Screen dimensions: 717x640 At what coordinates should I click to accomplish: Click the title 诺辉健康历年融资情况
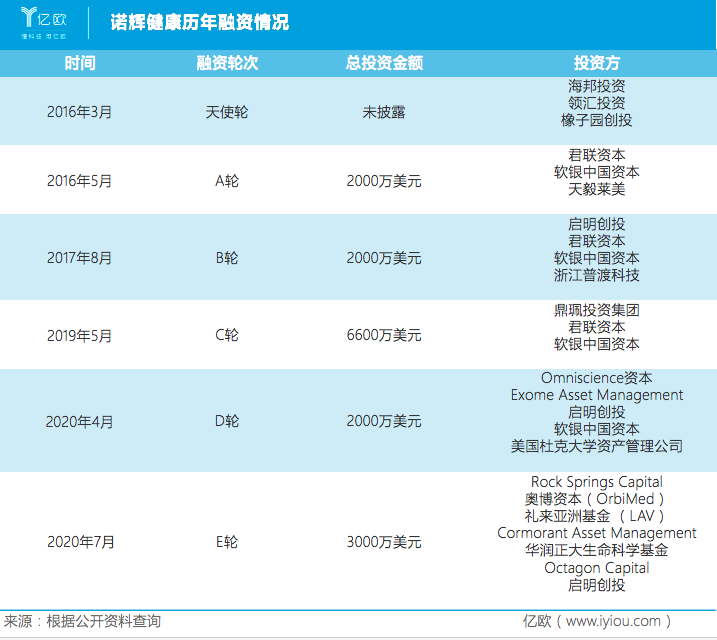[199, 22]
